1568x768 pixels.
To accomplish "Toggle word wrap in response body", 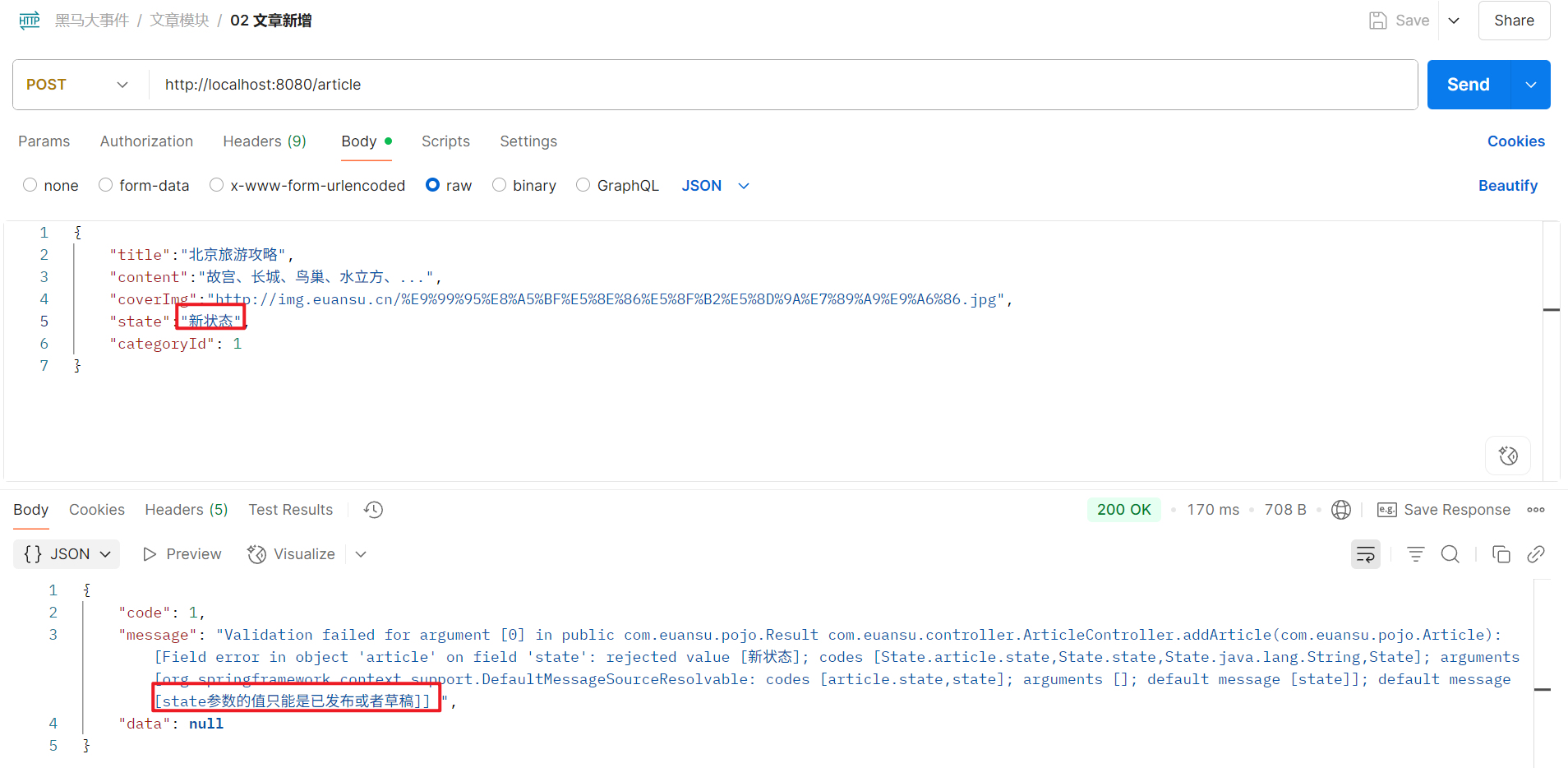I will point(1365,554).
